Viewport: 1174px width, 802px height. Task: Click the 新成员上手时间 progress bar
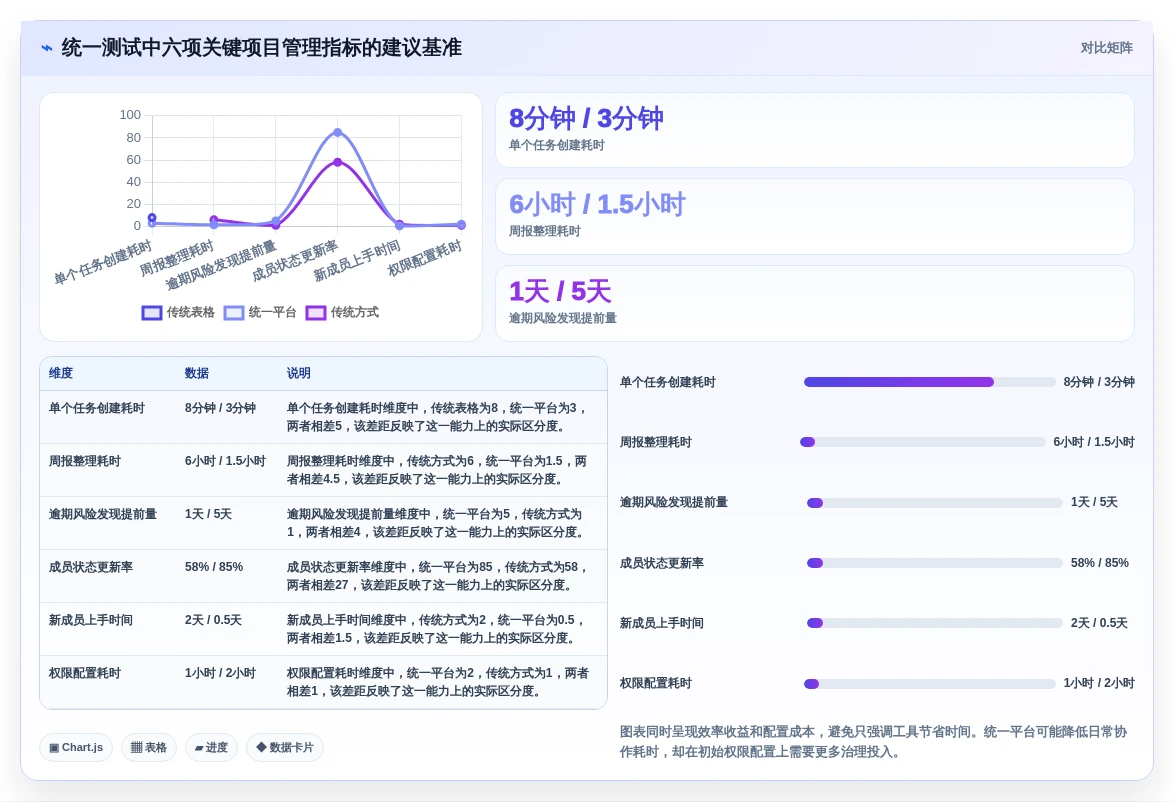(934, 623)
